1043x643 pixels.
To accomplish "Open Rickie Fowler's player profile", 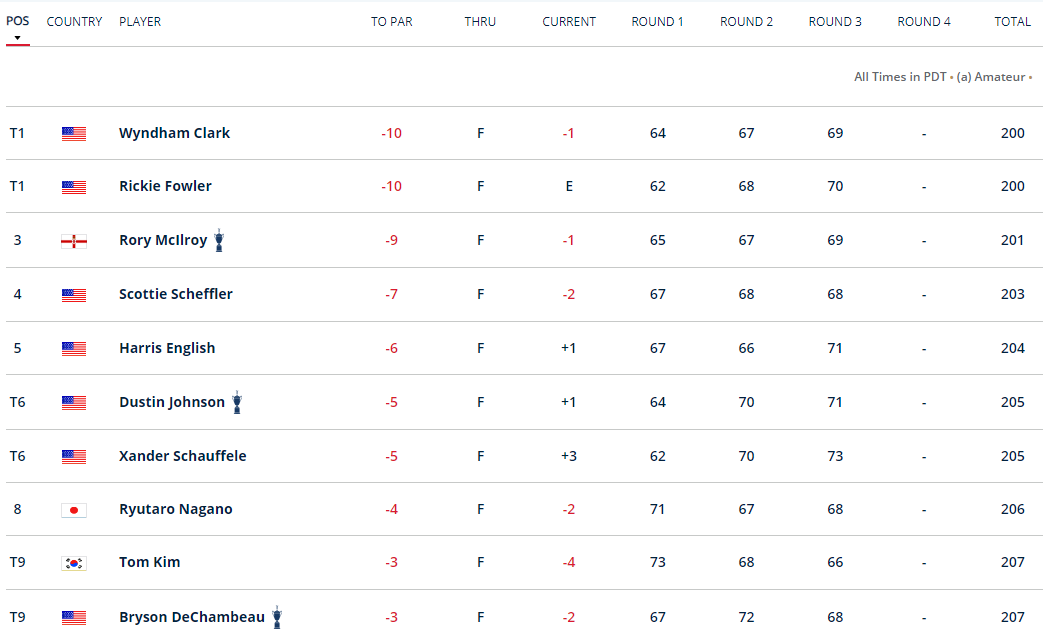I will tap(165, 186).
